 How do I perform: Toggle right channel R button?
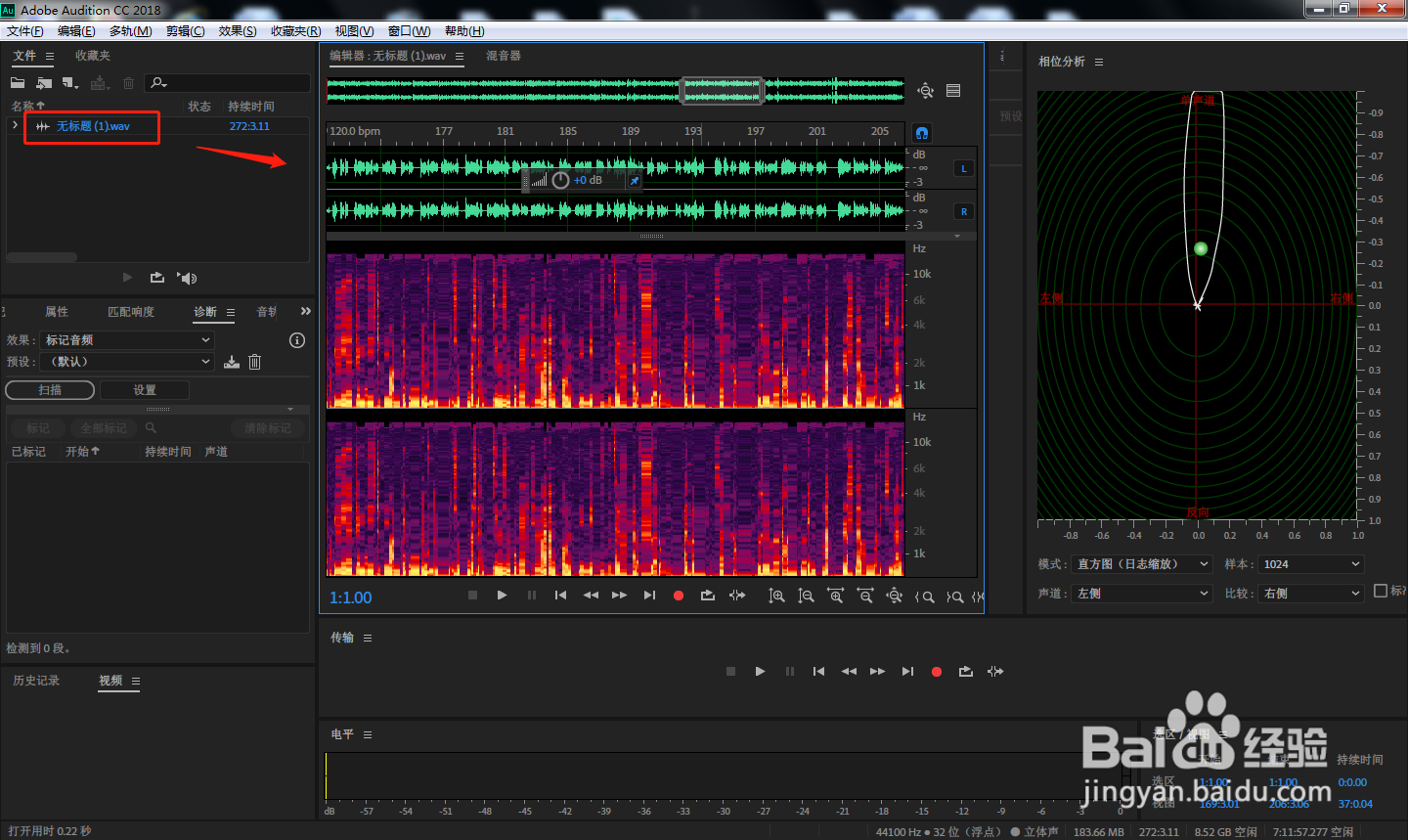click(x=963, y=211)
